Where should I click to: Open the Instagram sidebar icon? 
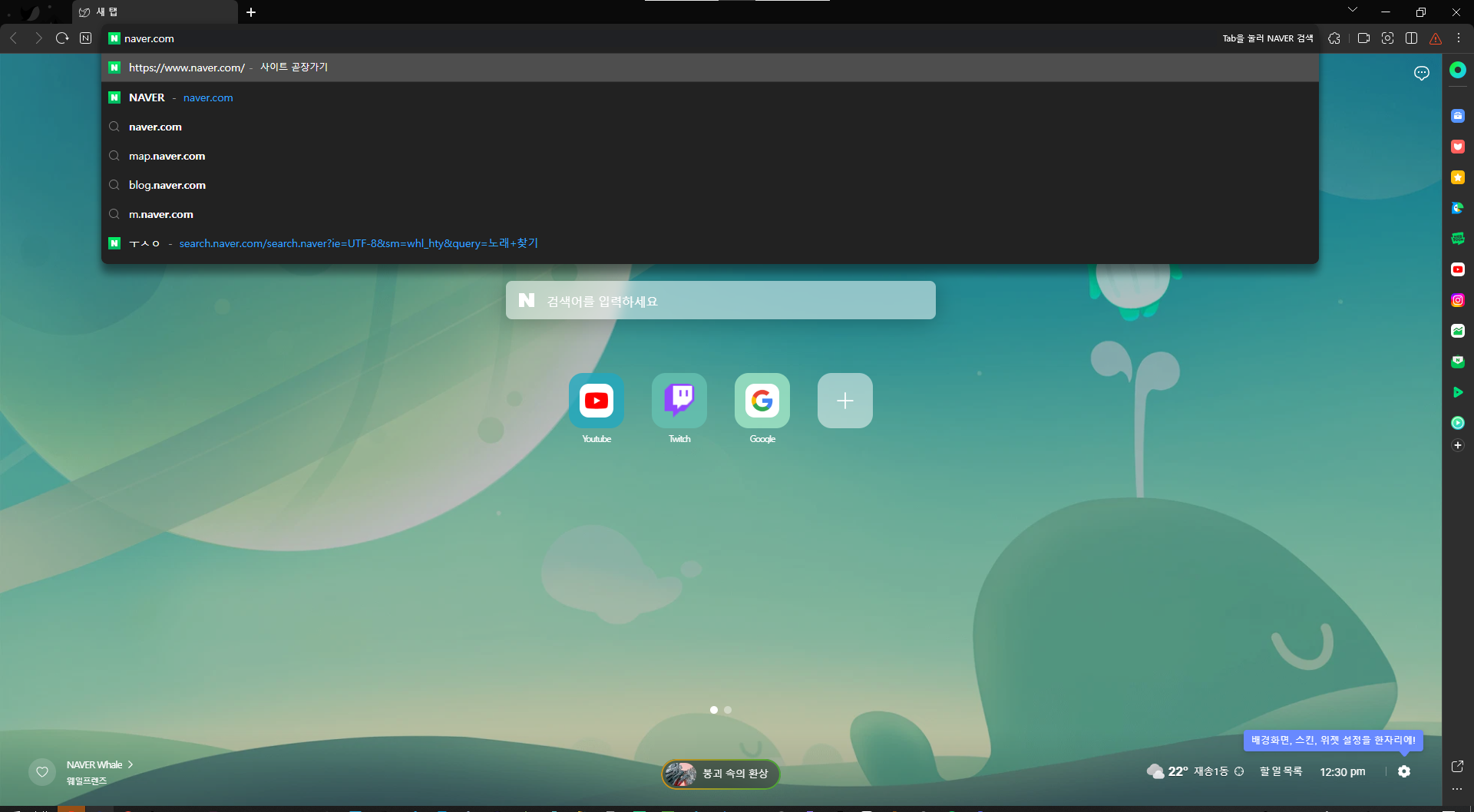(x=1458, y=300)
